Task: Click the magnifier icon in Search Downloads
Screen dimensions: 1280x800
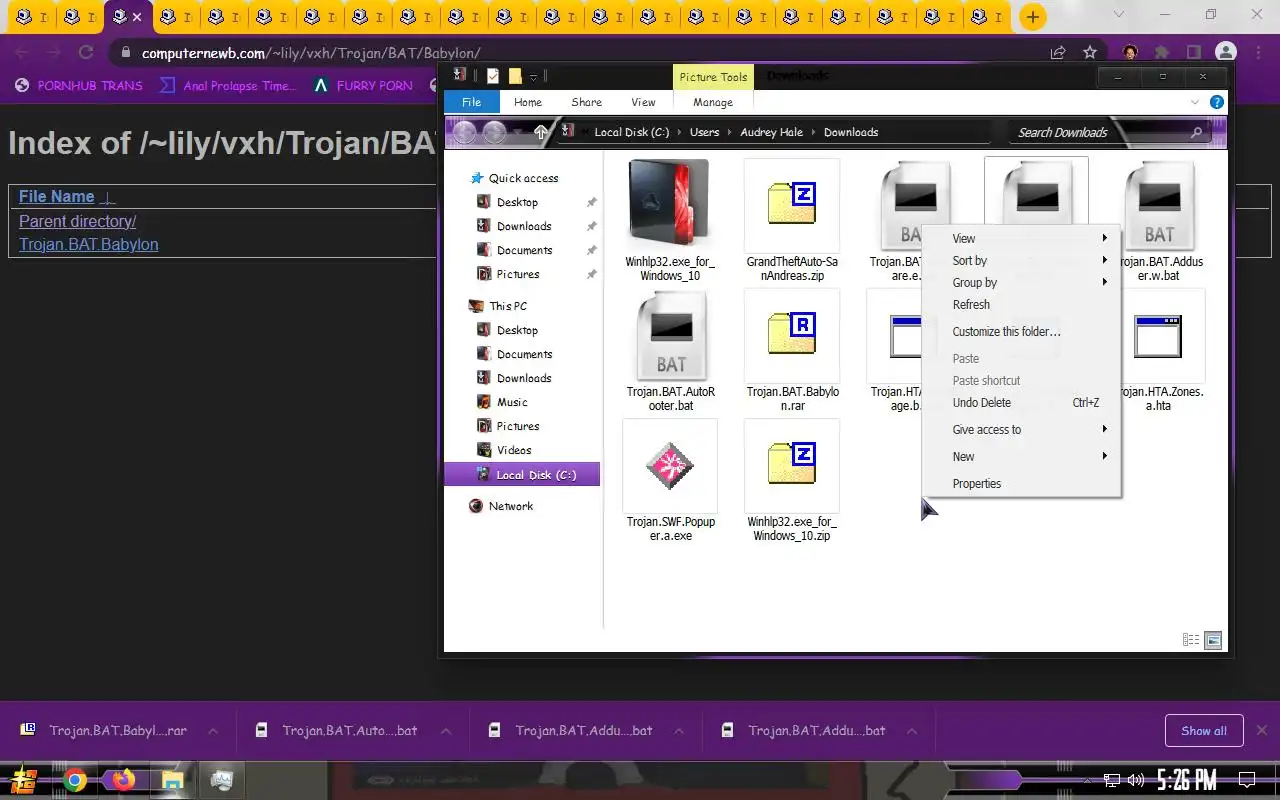Action: 1197,132
